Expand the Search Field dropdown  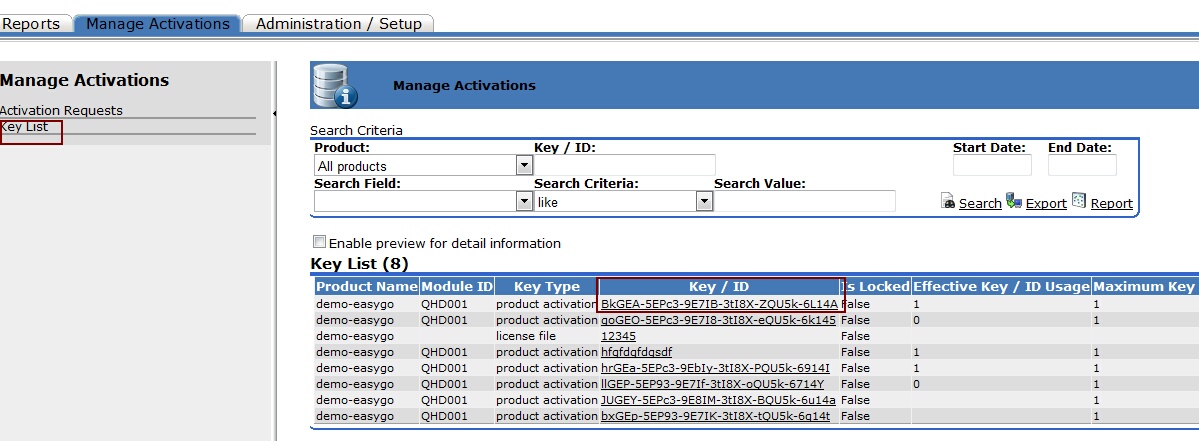(x=524, y=202)
